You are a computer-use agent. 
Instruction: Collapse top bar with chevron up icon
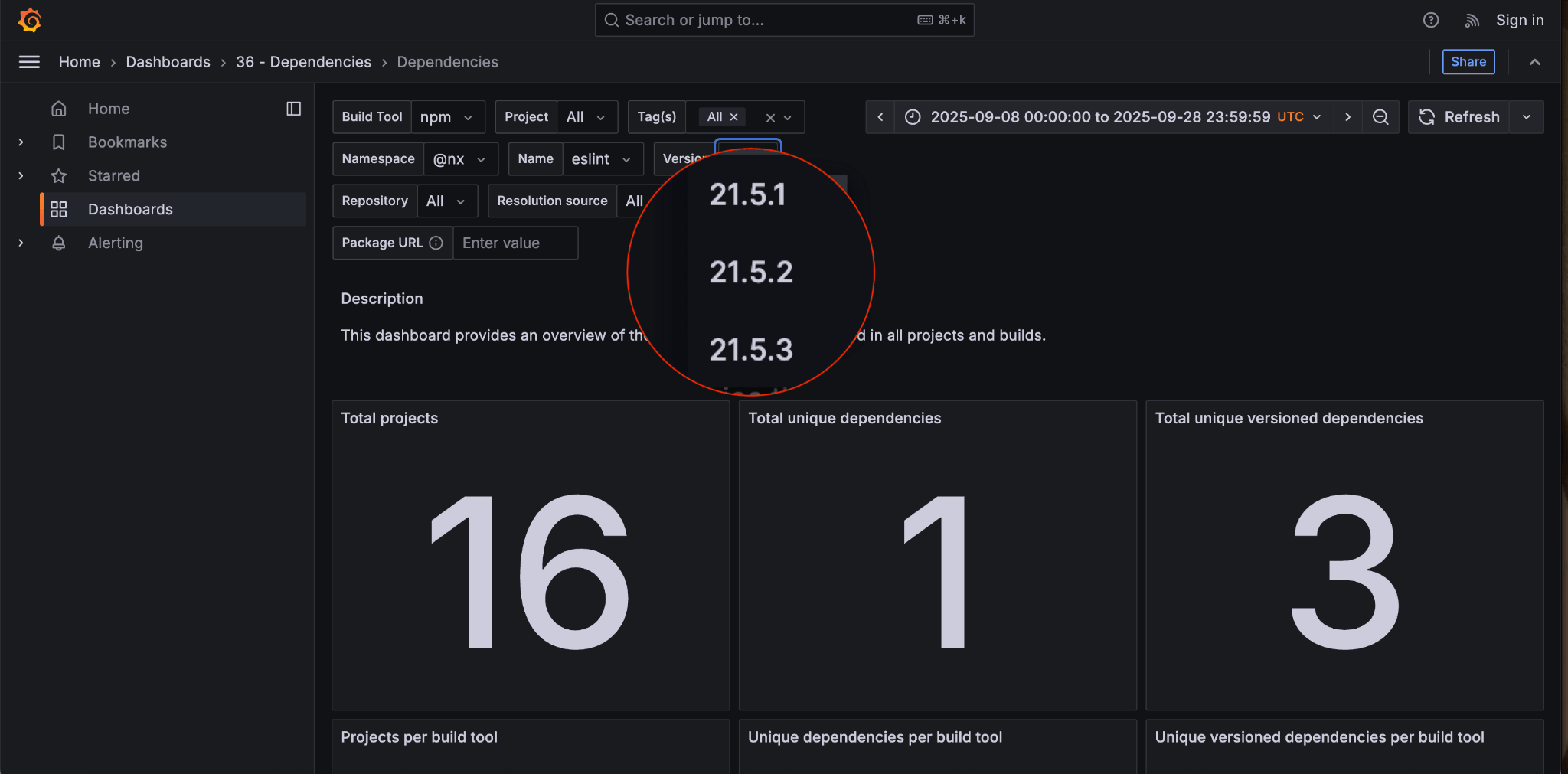tap(1534, 62)
